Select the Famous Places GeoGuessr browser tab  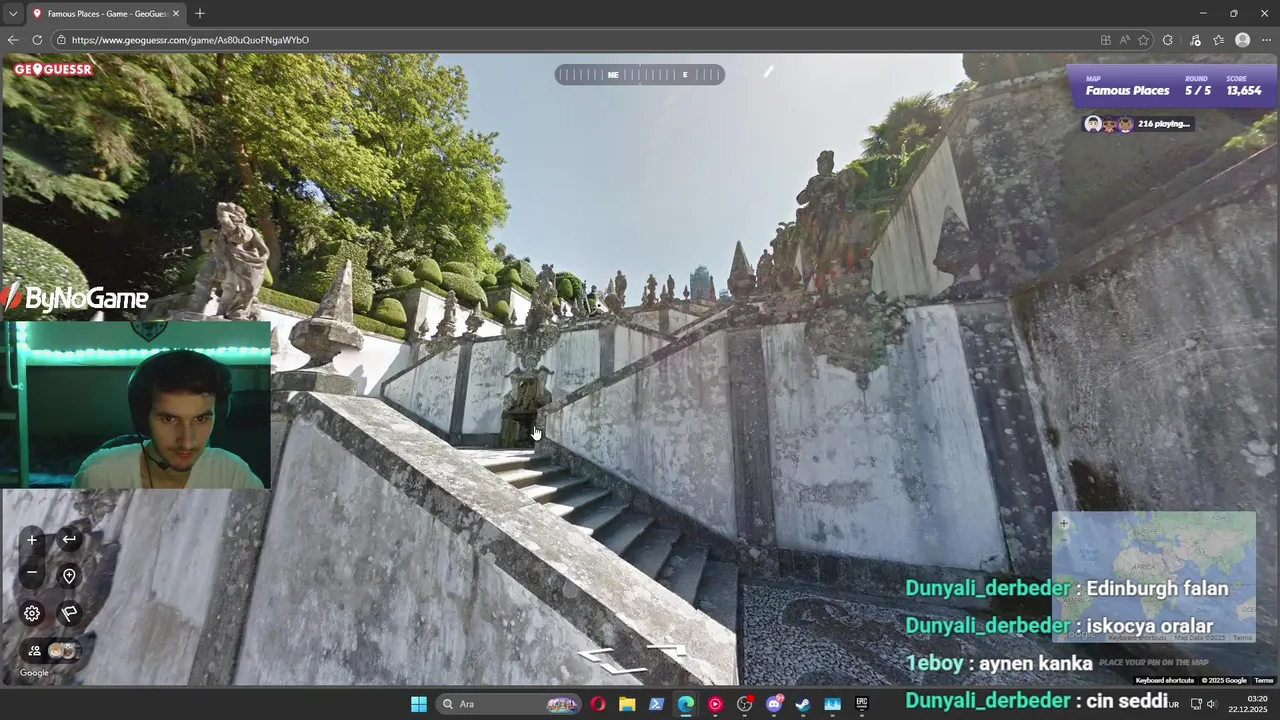coord(105,14)
